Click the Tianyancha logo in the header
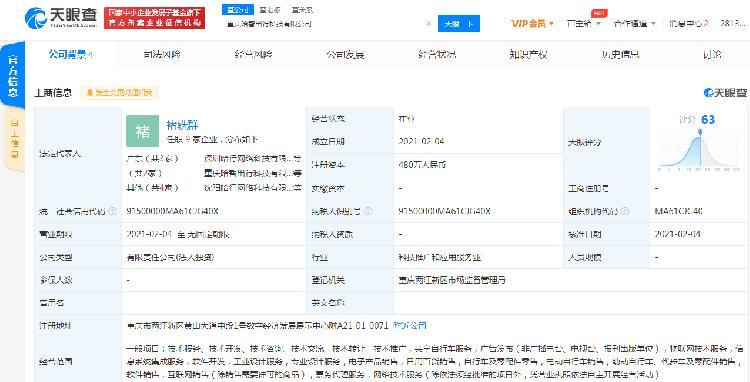The width and height of the screenshot is (750, 382). pos(61,18)
